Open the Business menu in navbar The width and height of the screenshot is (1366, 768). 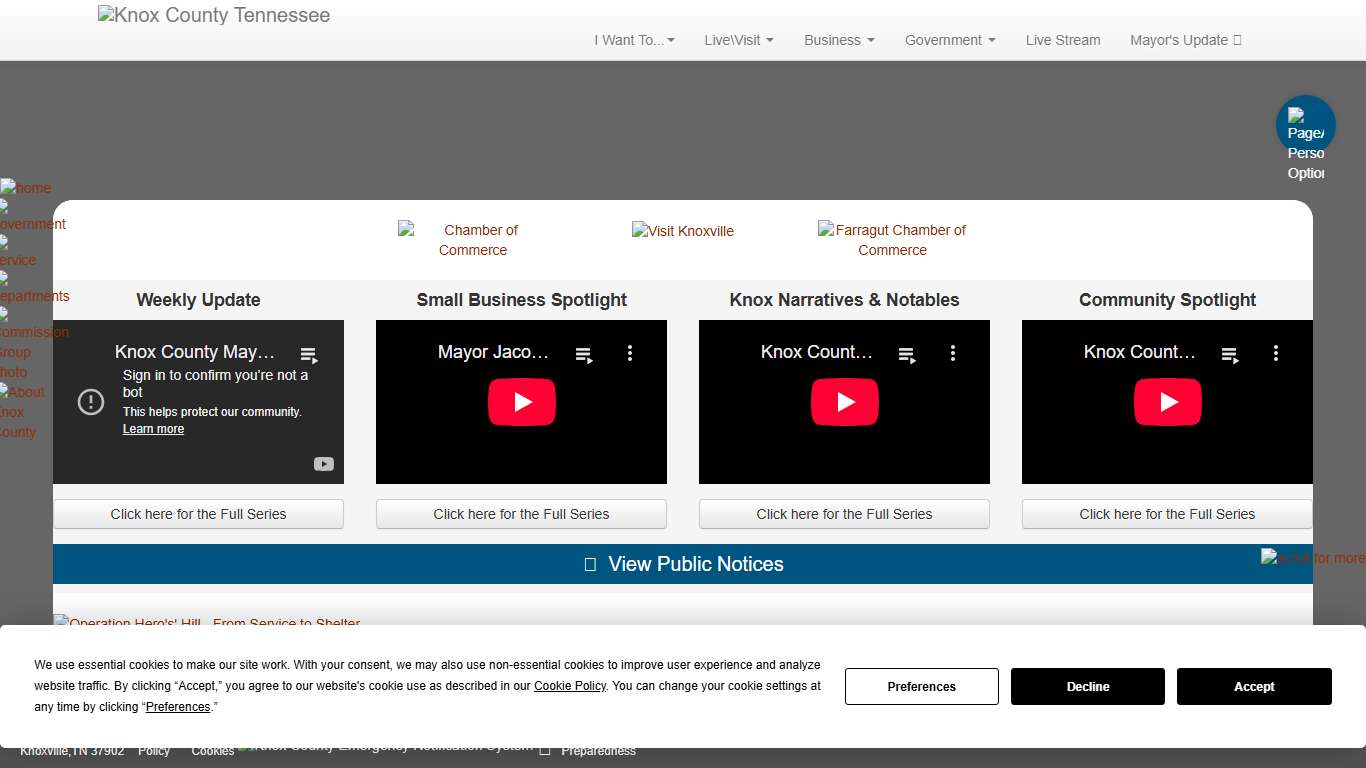point(839,40)
